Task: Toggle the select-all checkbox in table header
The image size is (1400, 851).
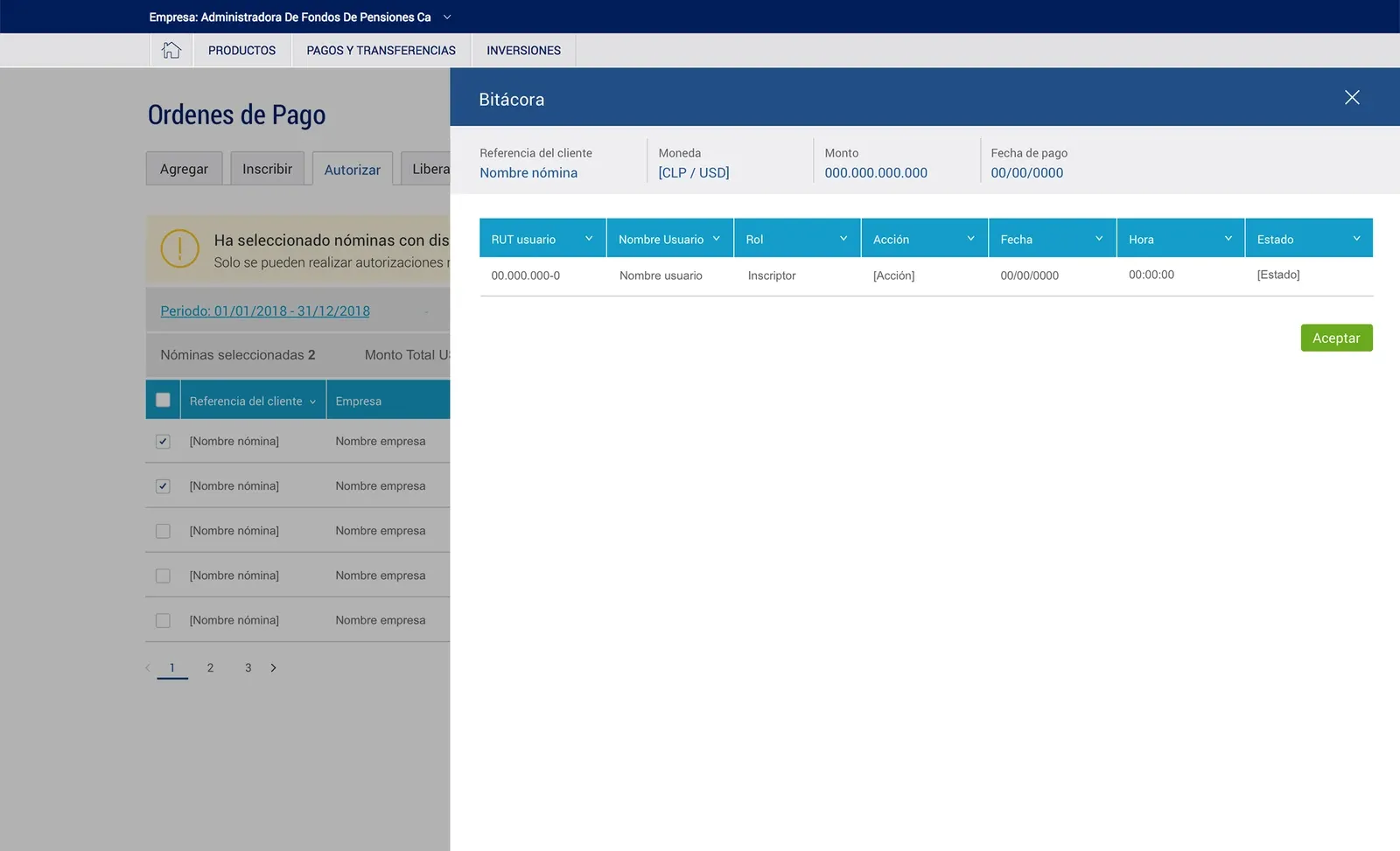Action: pyautogui.click(x=163, y=400)
